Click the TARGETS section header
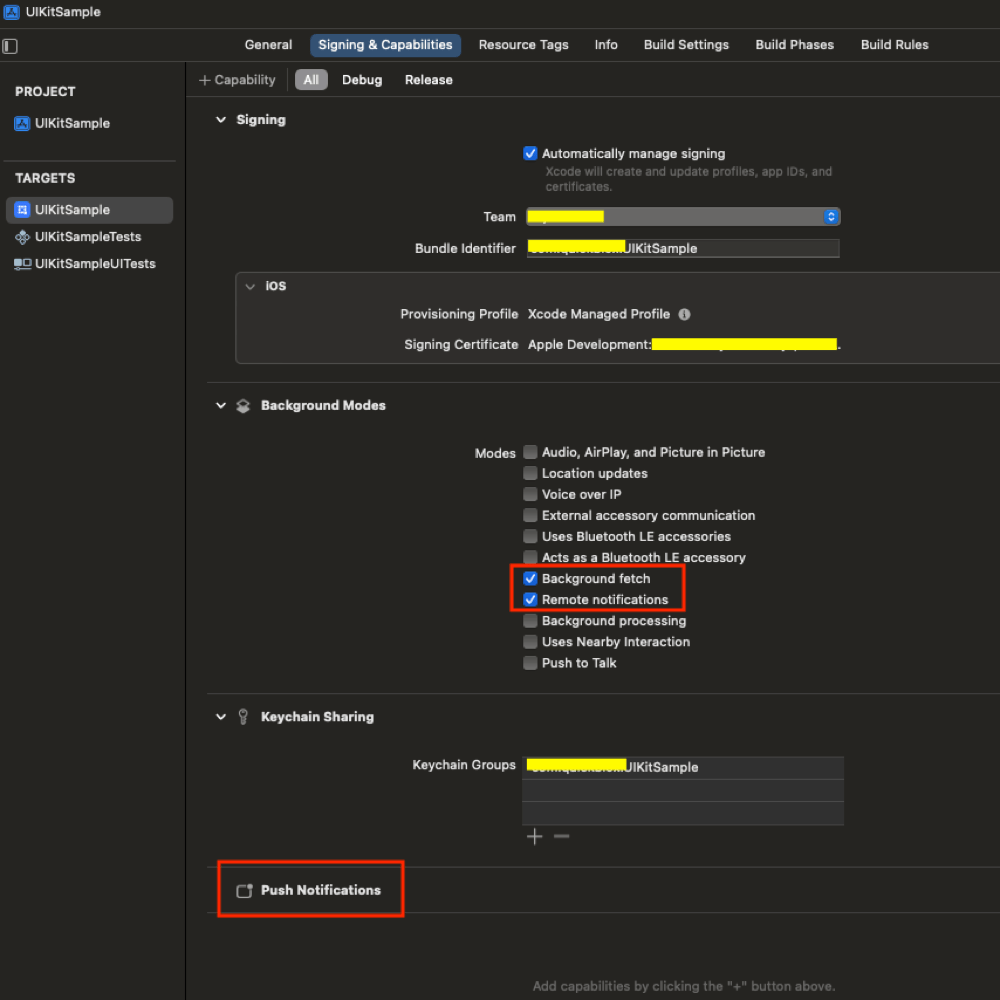This screenshot has width=1000, height=1000. [45, 179]
